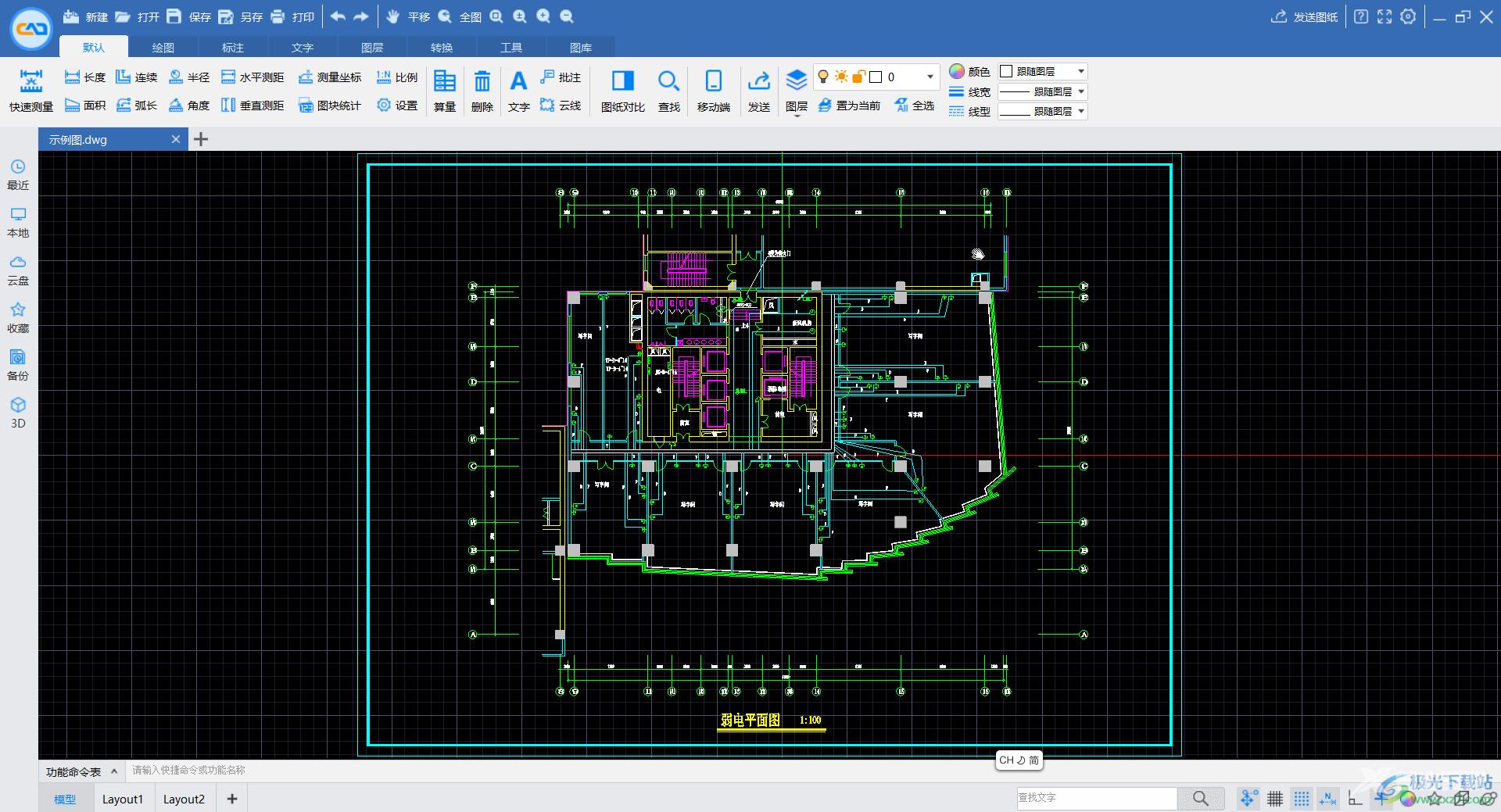Click the 垂直测距 vertical distance tool
The height and width of the screenshot is (812, 1501).
[x=253, y=106]
